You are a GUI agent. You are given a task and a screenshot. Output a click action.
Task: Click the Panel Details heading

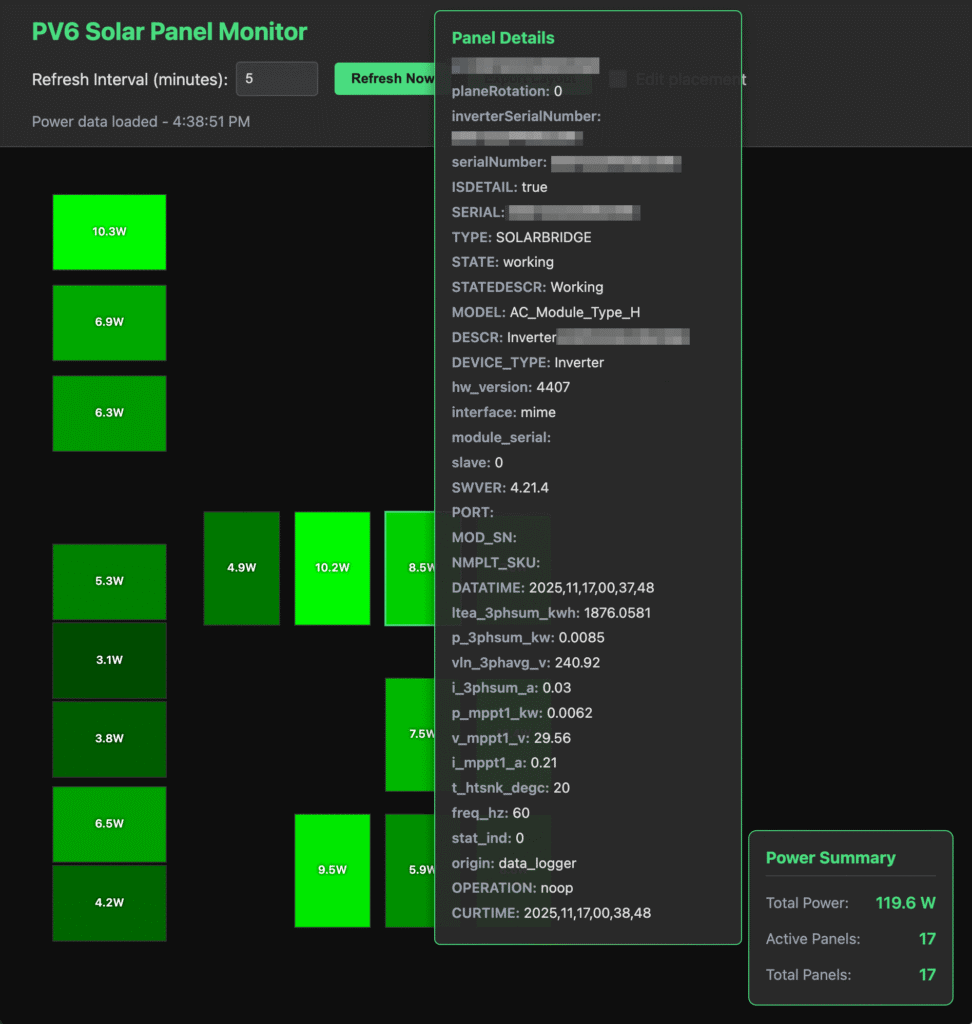point(502,38)
